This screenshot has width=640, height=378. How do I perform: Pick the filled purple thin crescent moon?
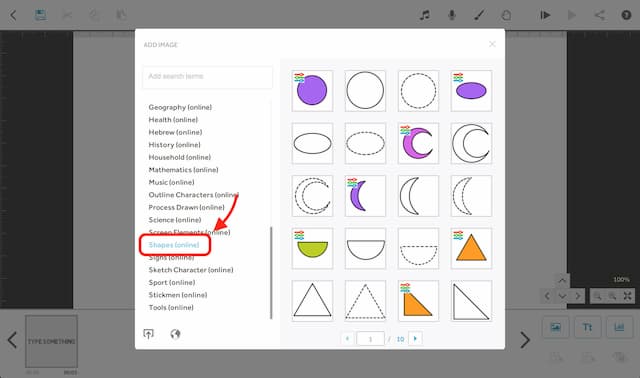365,196
